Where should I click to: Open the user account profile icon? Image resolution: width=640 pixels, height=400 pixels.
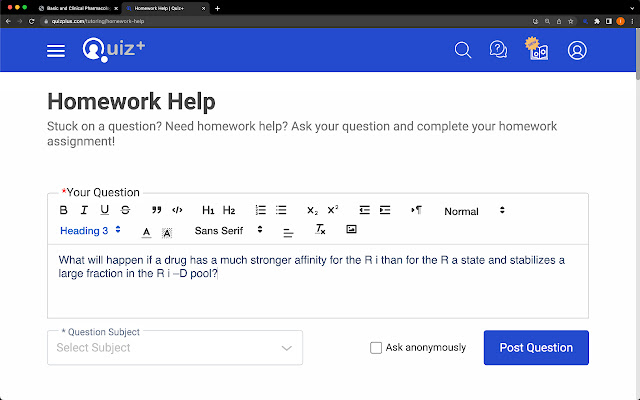click(x=577, y=51)
